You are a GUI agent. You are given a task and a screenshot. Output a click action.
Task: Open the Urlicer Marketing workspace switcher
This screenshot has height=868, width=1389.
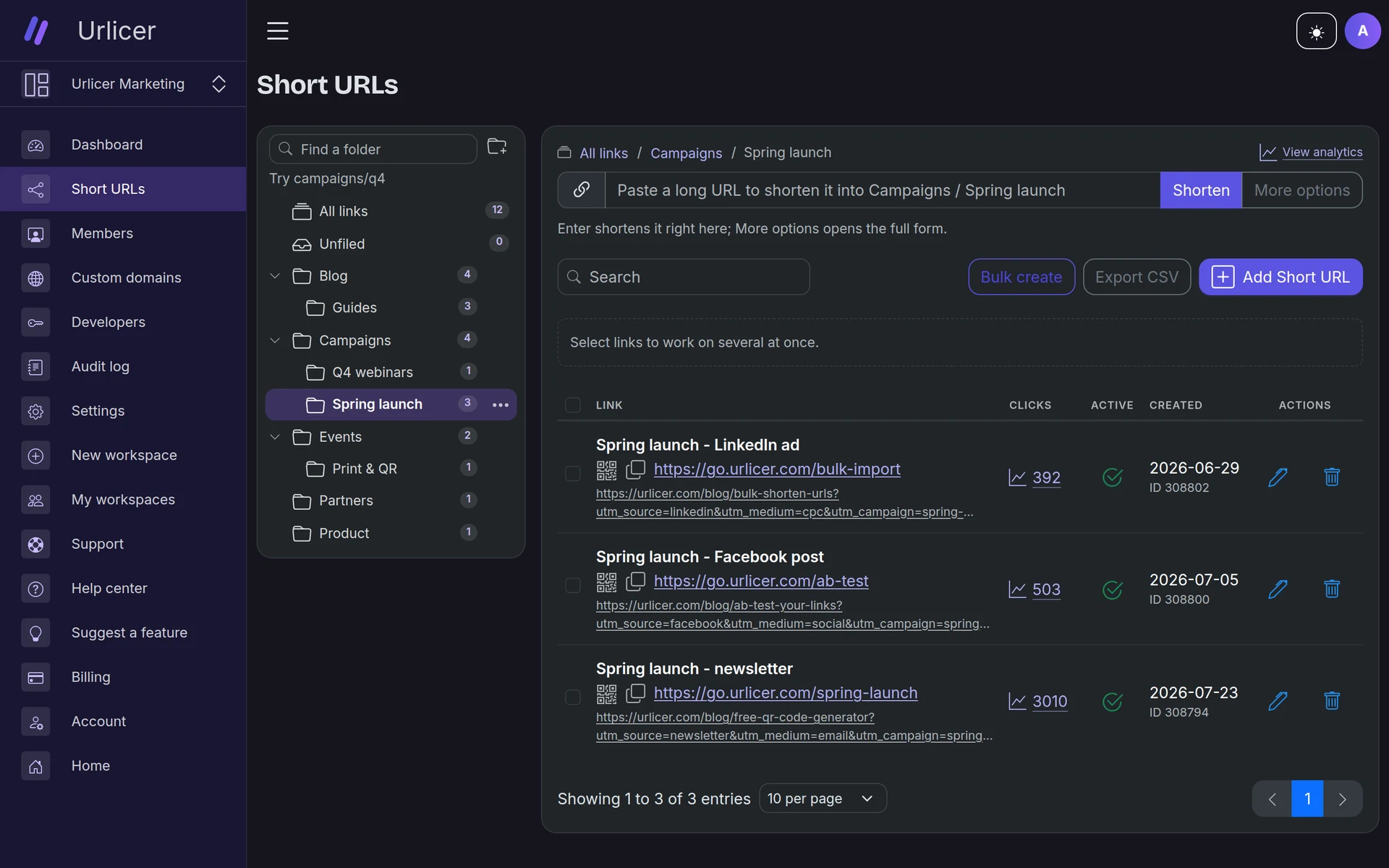(123, 84)
